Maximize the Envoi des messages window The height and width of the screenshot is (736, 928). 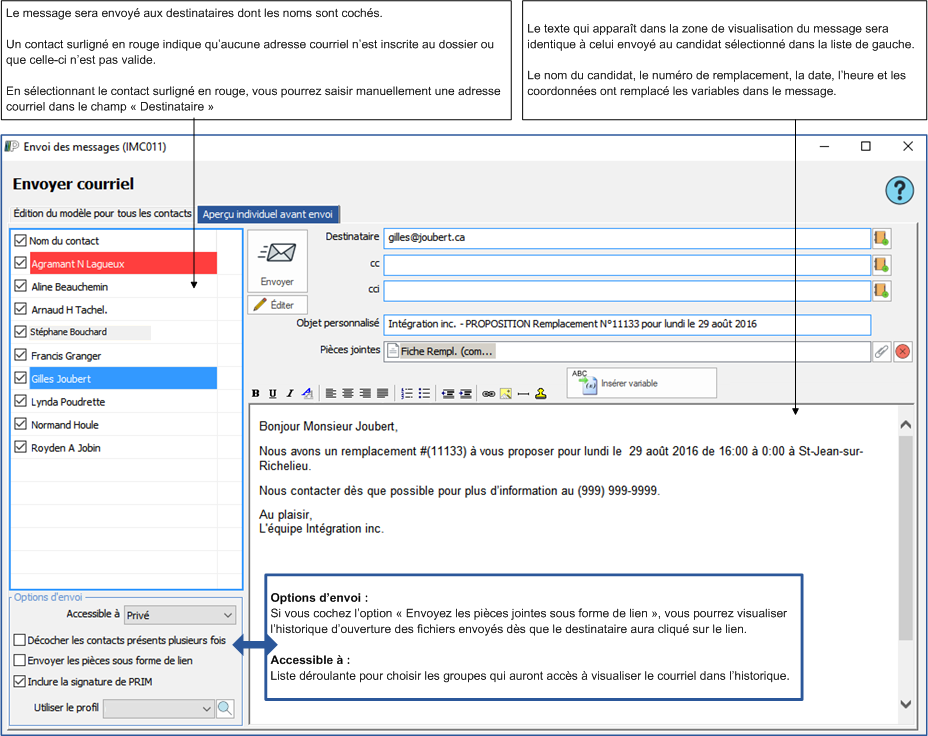tap(865, 146)
